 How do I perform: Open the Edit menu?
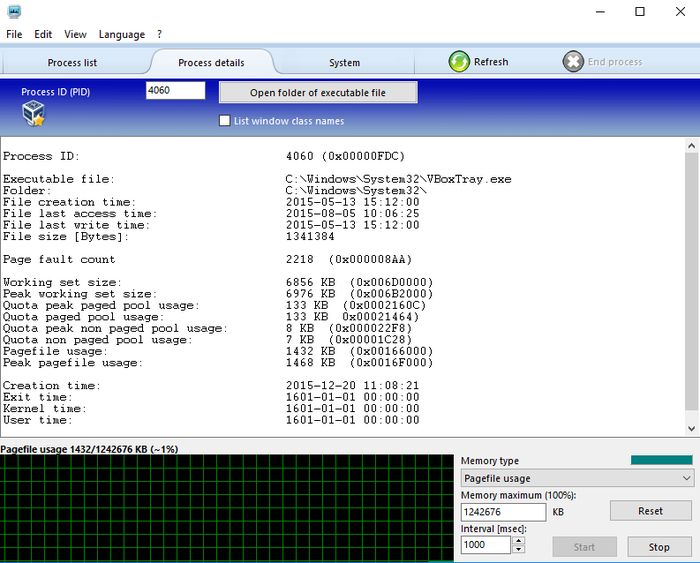point(43,34)
